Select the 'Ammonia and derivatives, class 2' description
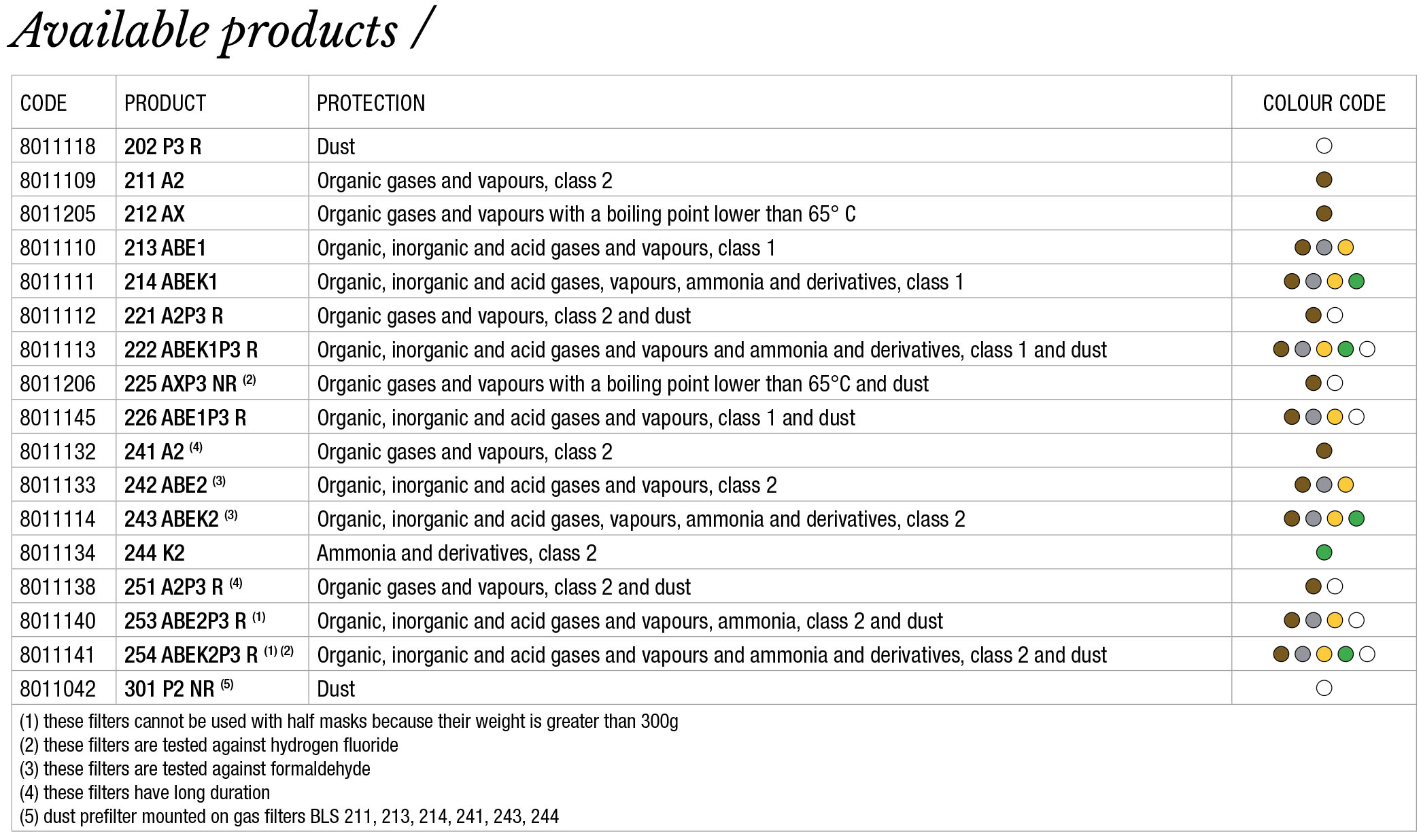 coord(456,553)
